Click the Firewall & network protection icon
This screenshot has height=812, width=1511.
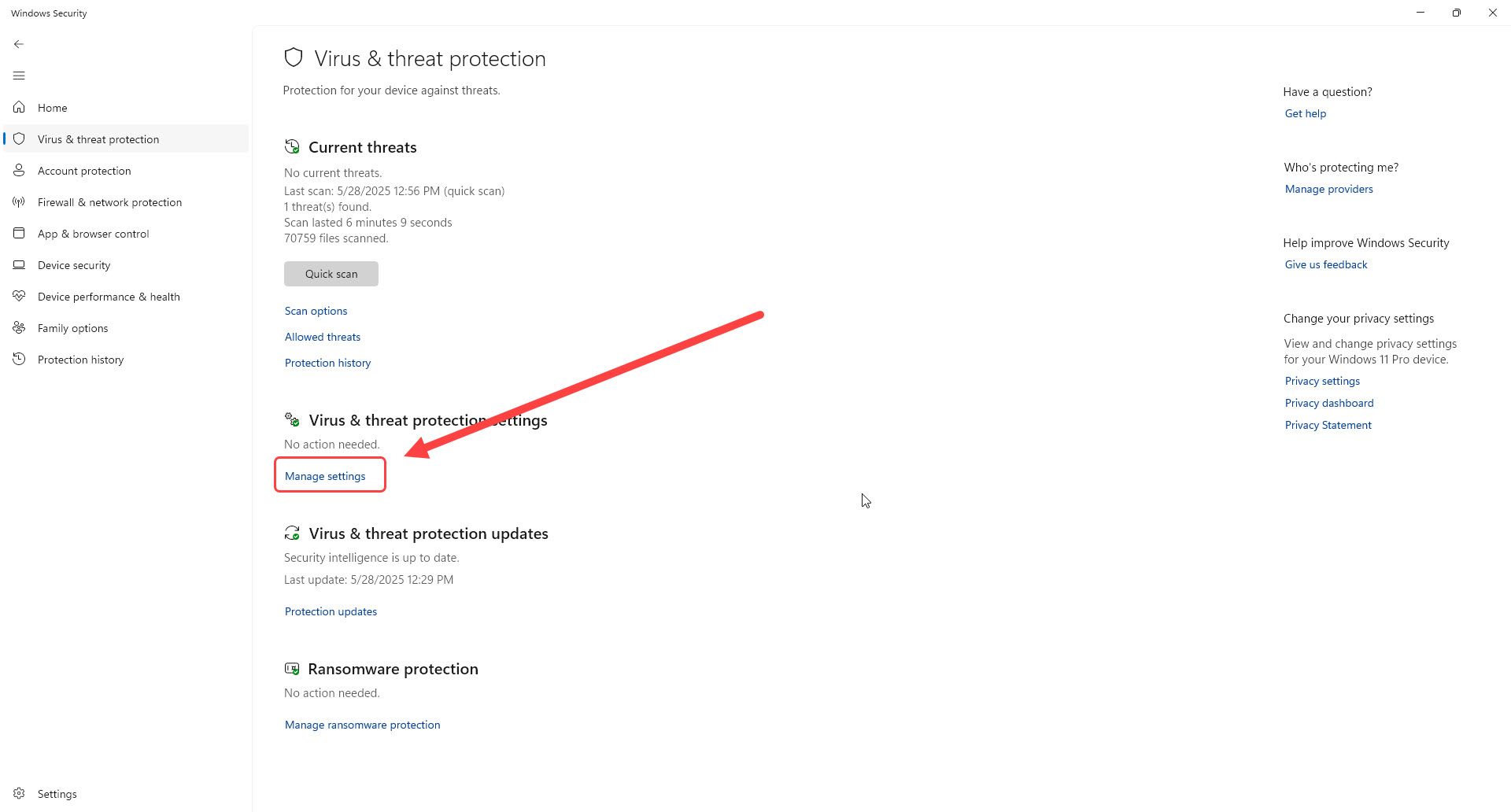(x=19, y=202)
